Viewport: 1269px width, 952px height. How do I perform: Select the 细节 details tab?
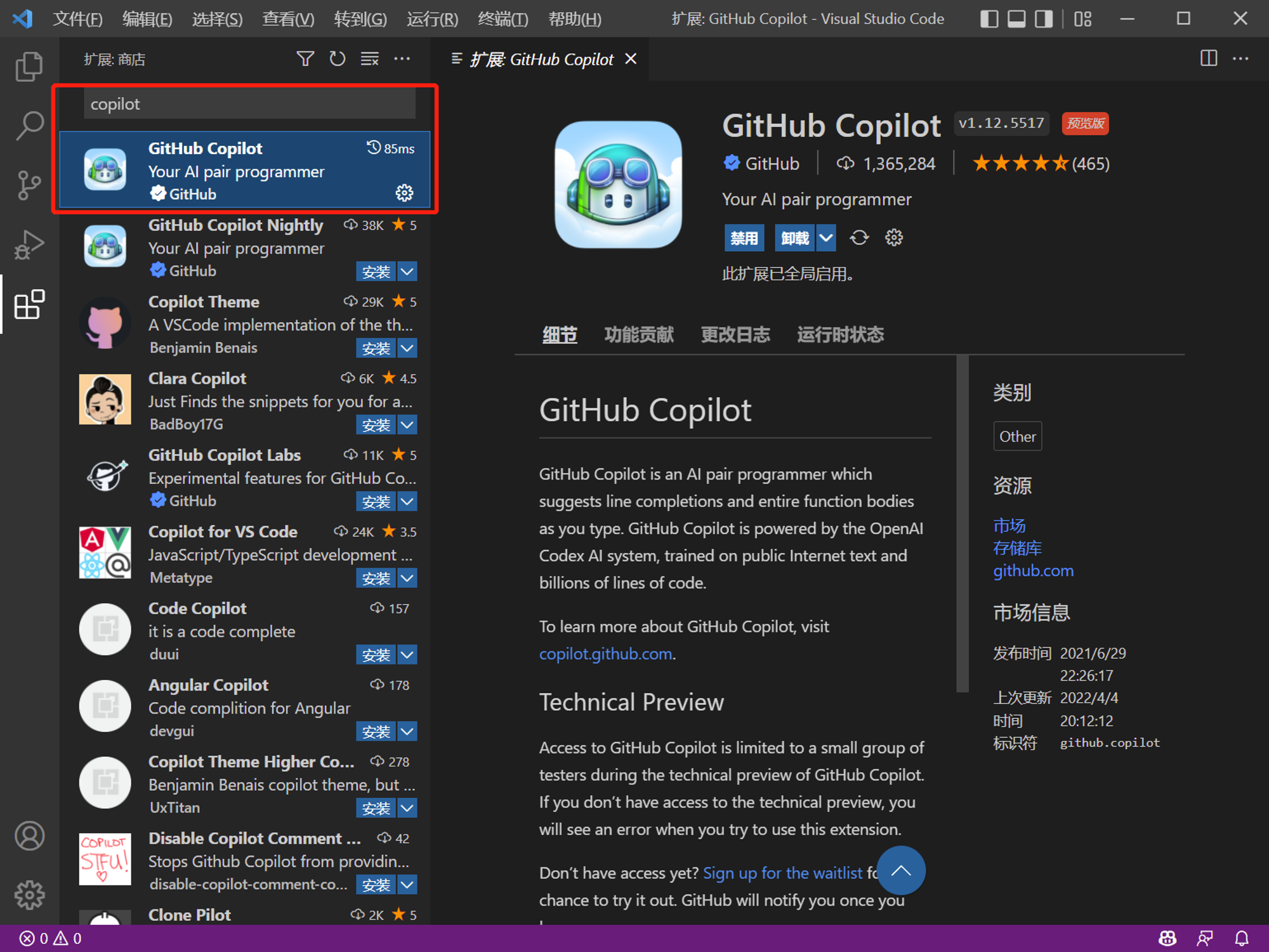click(560, 334)
